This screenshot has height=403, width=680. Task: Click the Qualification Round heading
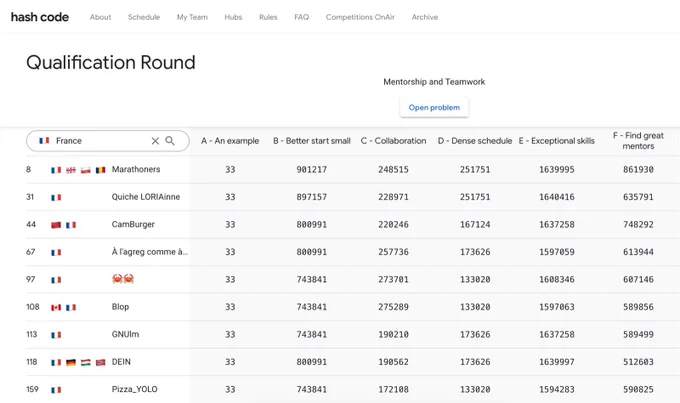pos(111,62)
